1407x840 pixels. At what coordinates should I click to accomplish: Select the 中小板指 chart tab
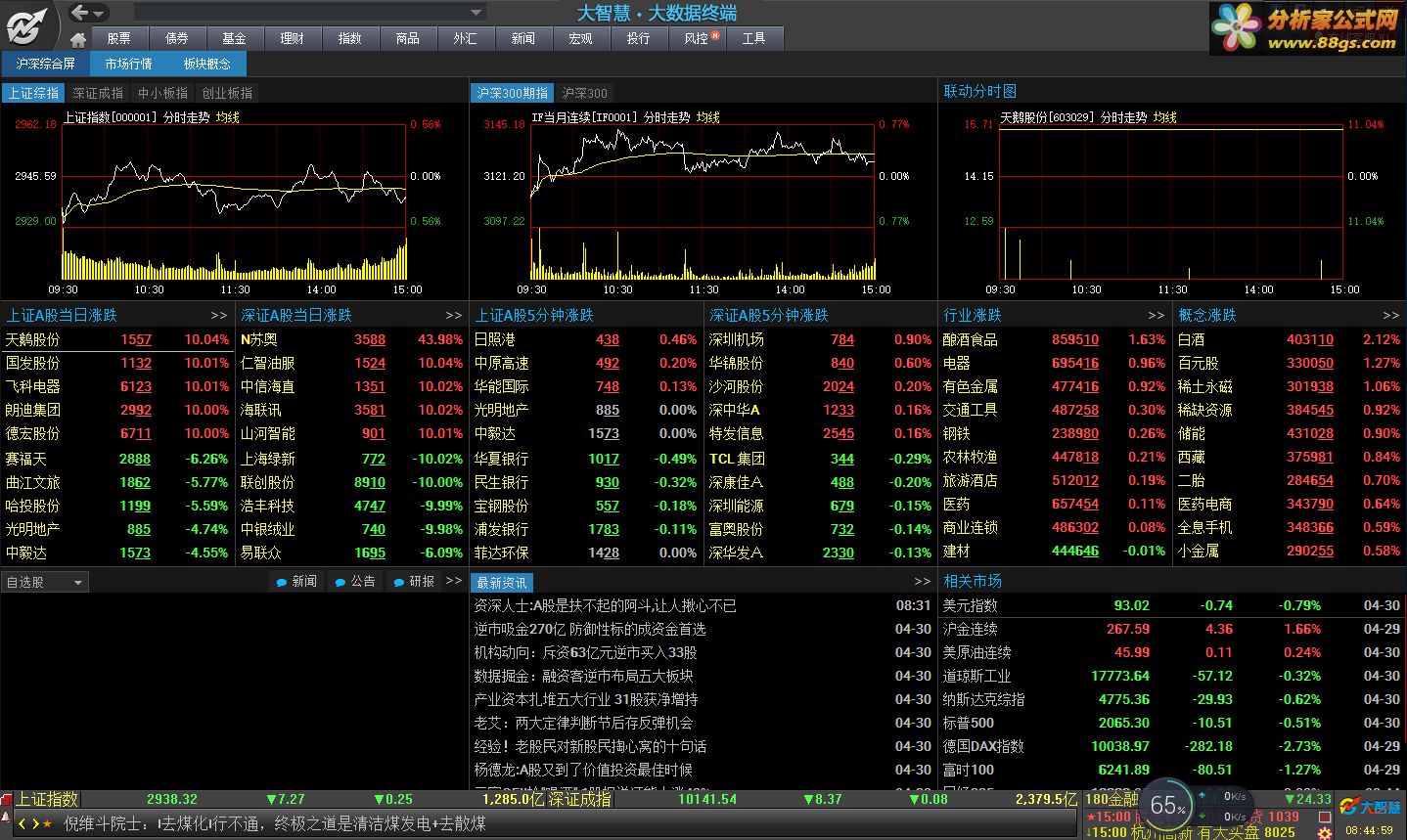click(x=162, y=93)
